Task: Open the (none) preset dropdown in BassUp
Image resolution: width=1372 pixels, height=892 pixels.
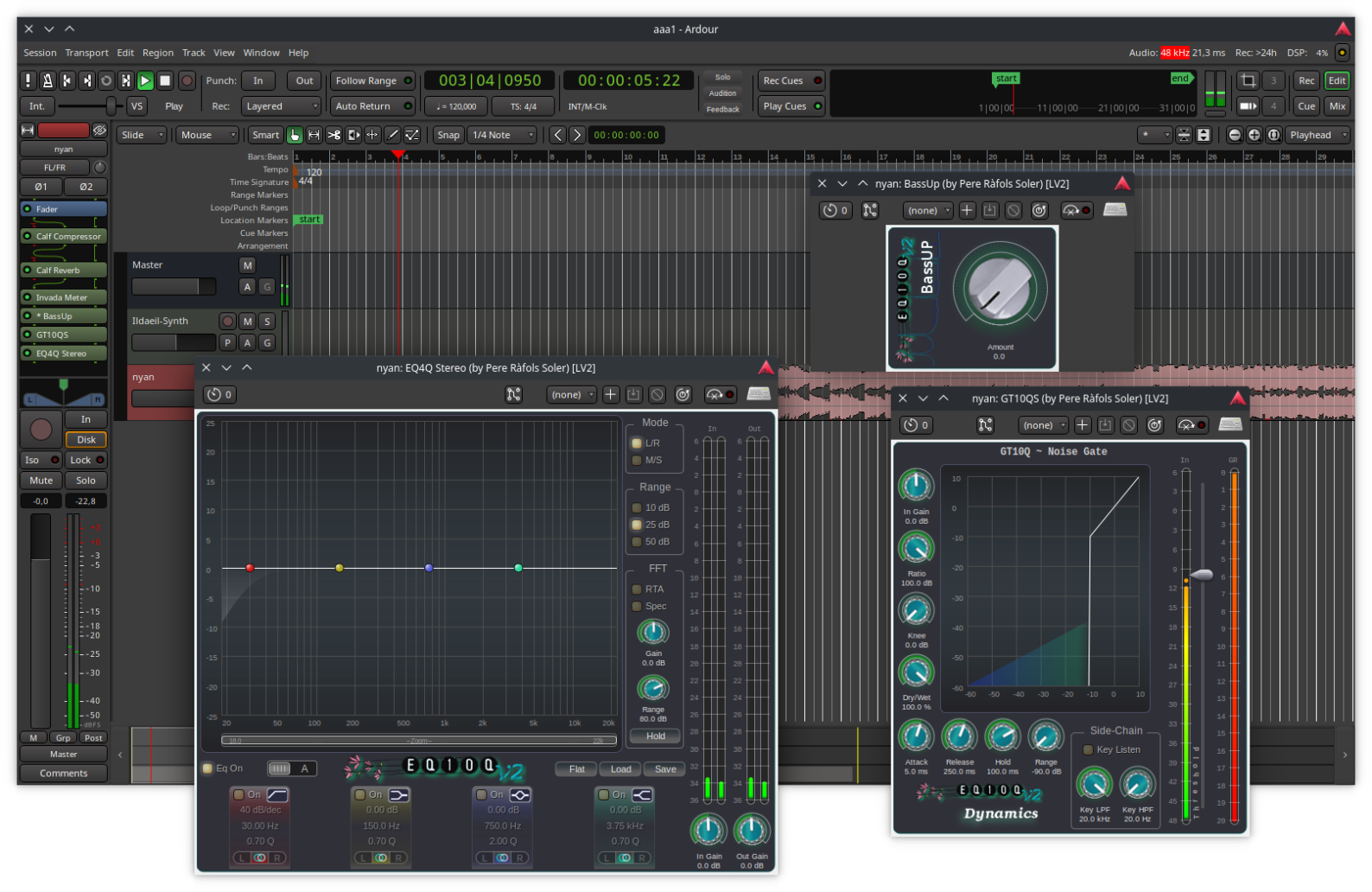Action: click(x=928, y=210)
